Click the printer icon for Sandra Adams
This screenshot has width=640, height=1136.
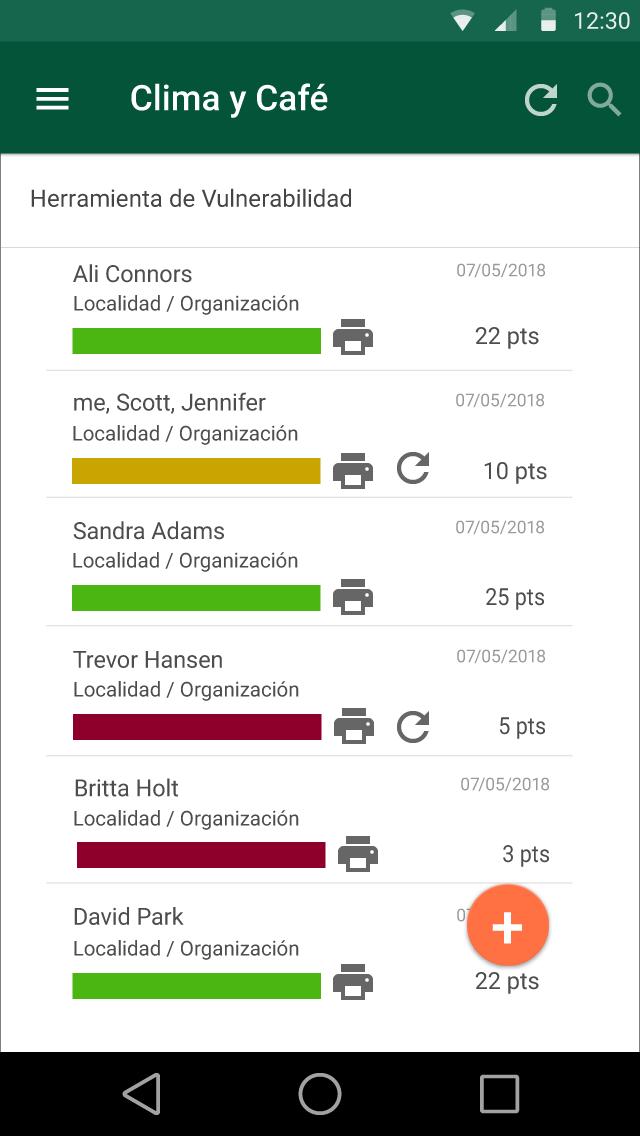point(352,597)
